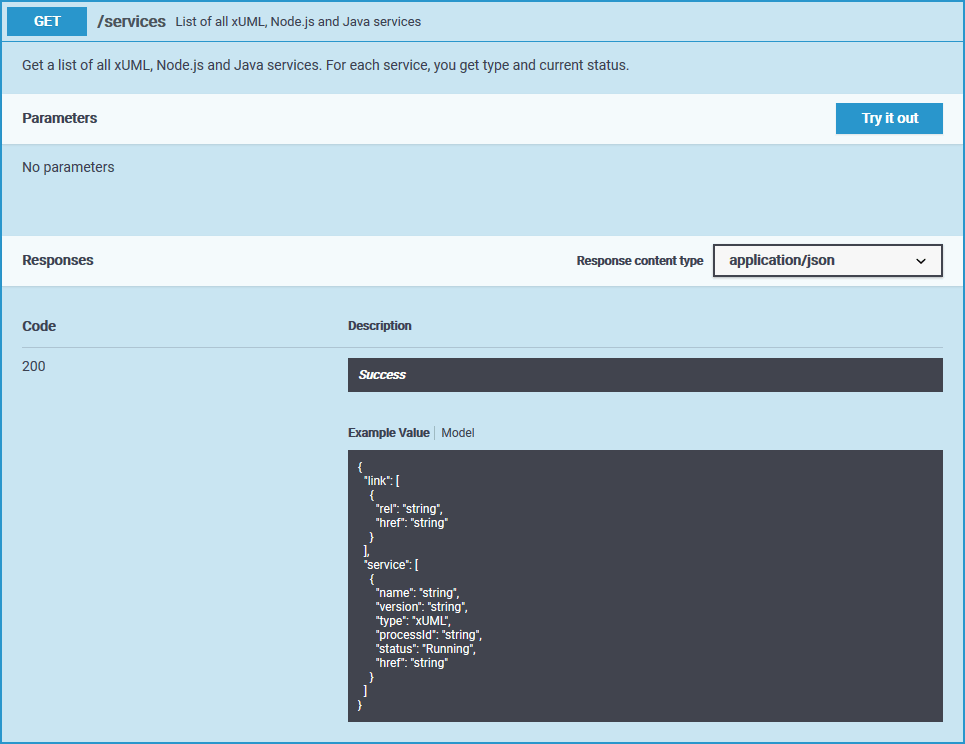Open the Response content type dropdown

click(x=827, y=260)
